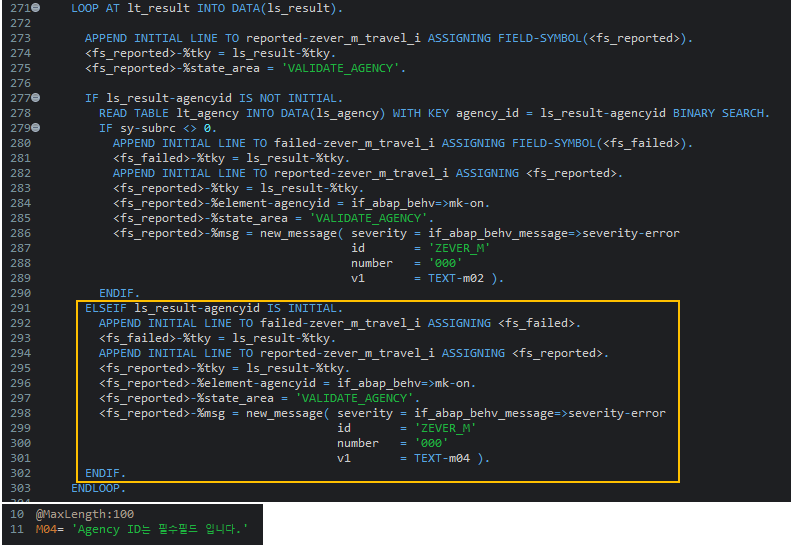Click @MaxLength:100 annotation in text pool
The height and width of the screenshot is (546, 792).
click(x=85, y=514)
